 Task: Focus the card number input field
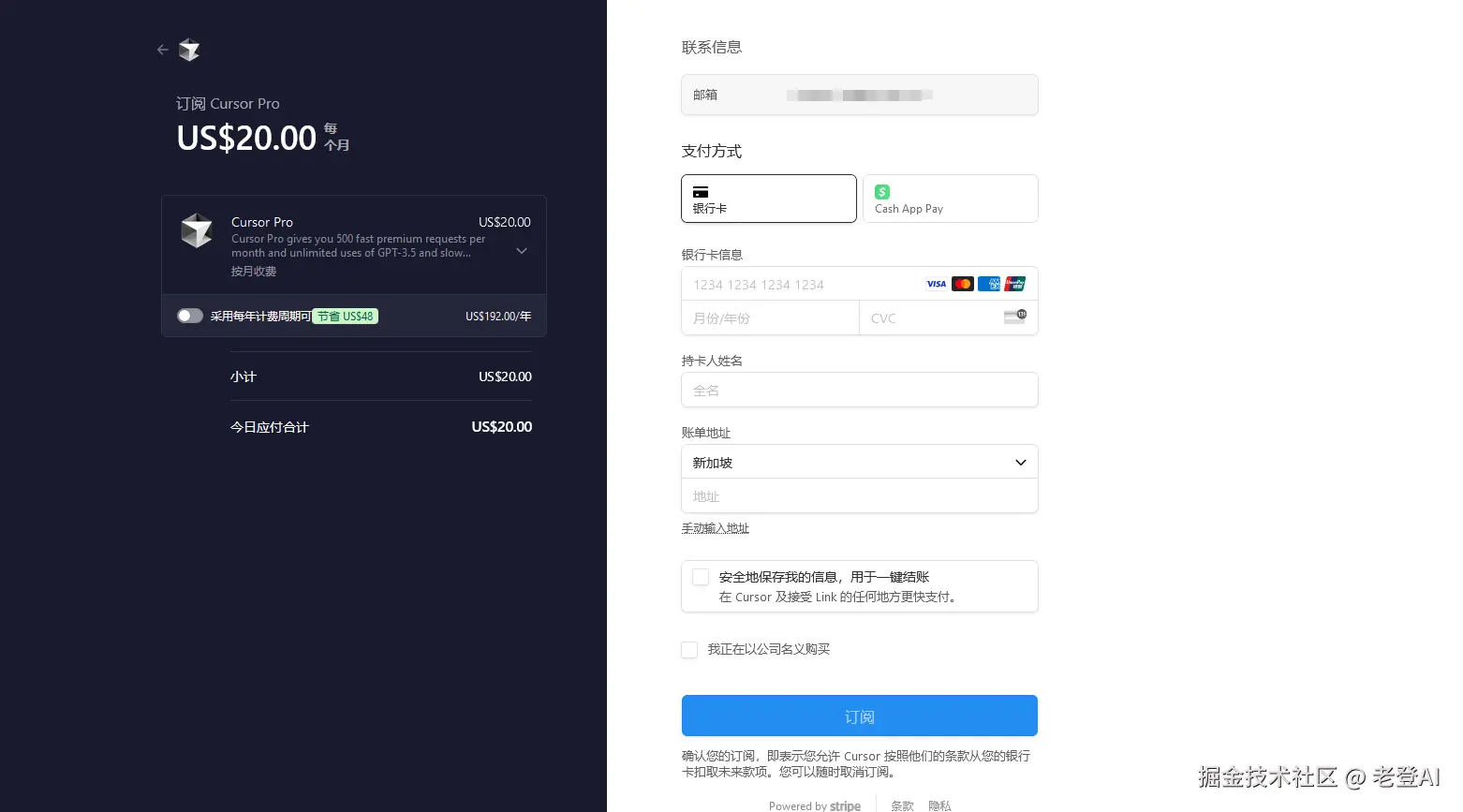[x=860, y=284]
